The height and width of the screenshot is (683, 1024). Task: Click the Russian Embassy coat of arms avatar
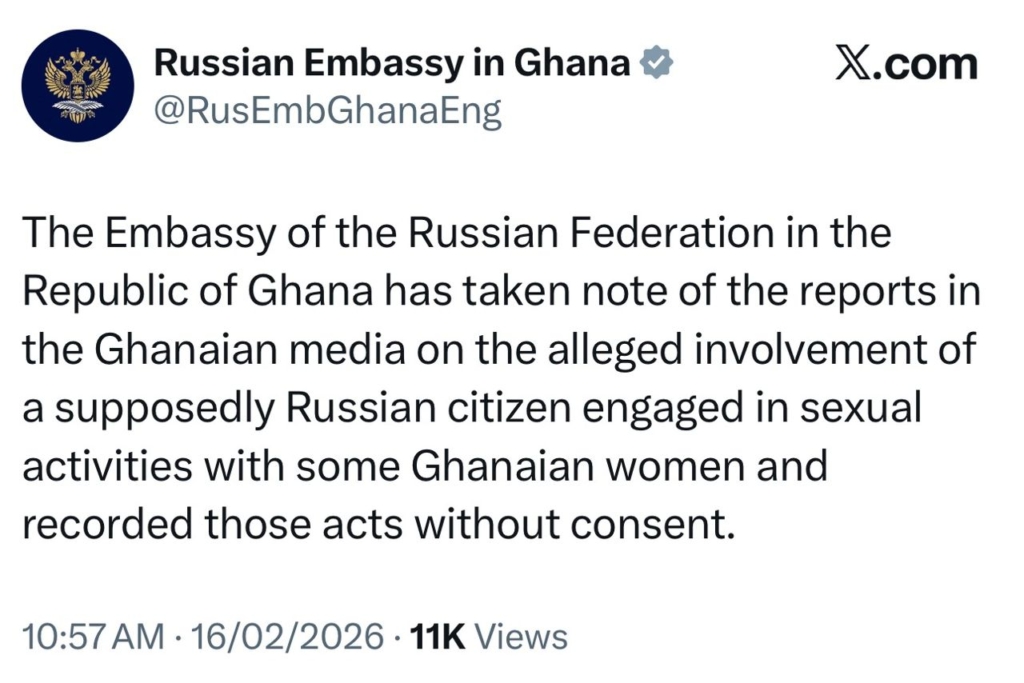[x=77, y=86]
